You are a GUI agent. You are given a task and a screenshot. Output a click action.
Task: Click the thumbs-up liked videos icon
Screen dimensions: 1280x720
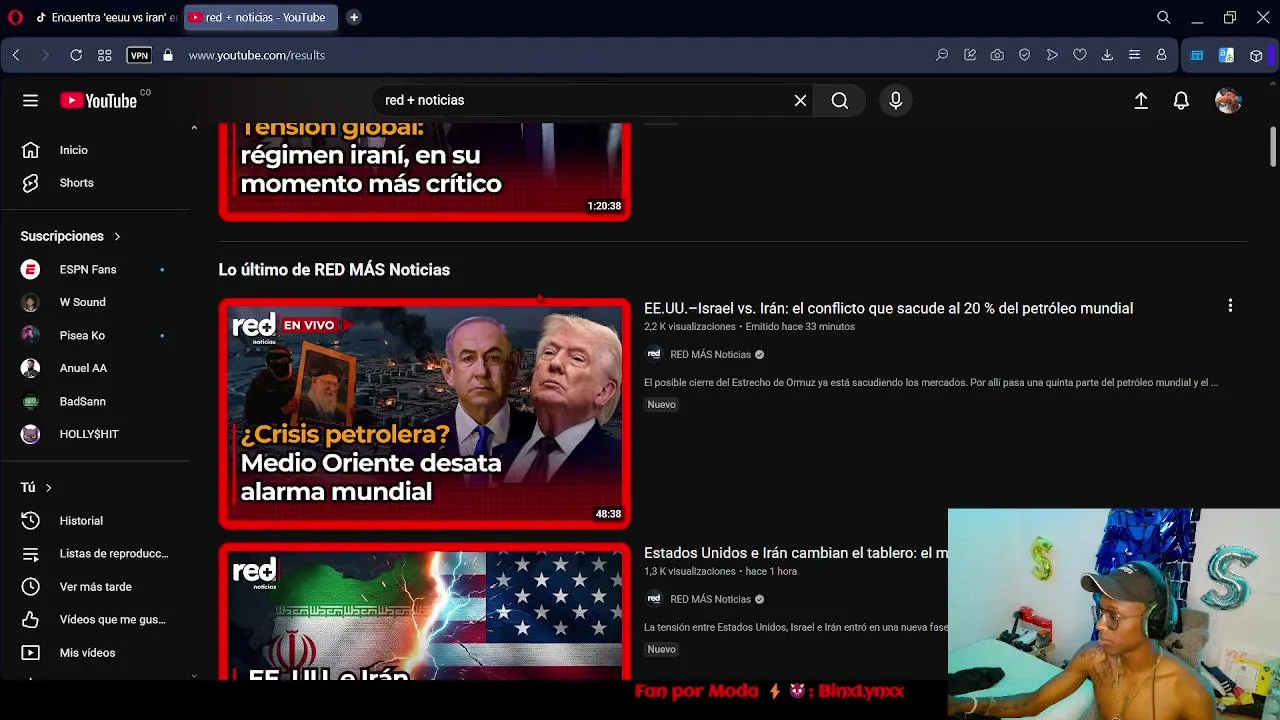[x=30, y=620]
